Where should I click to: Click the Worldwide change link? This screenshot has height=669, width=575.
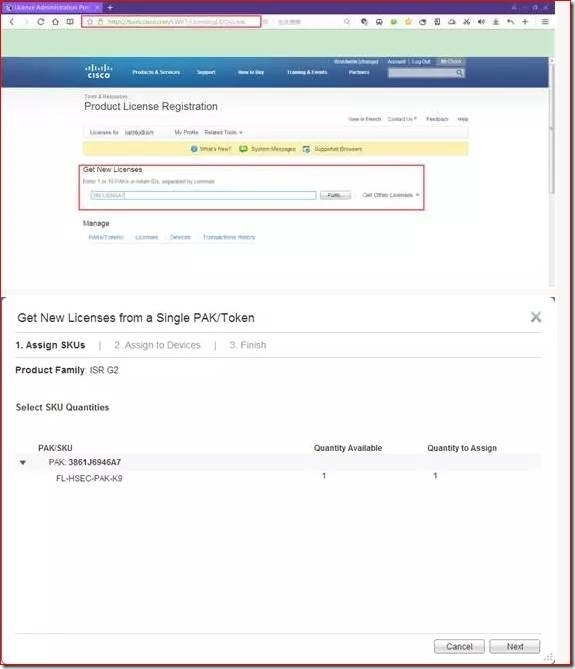356,61
